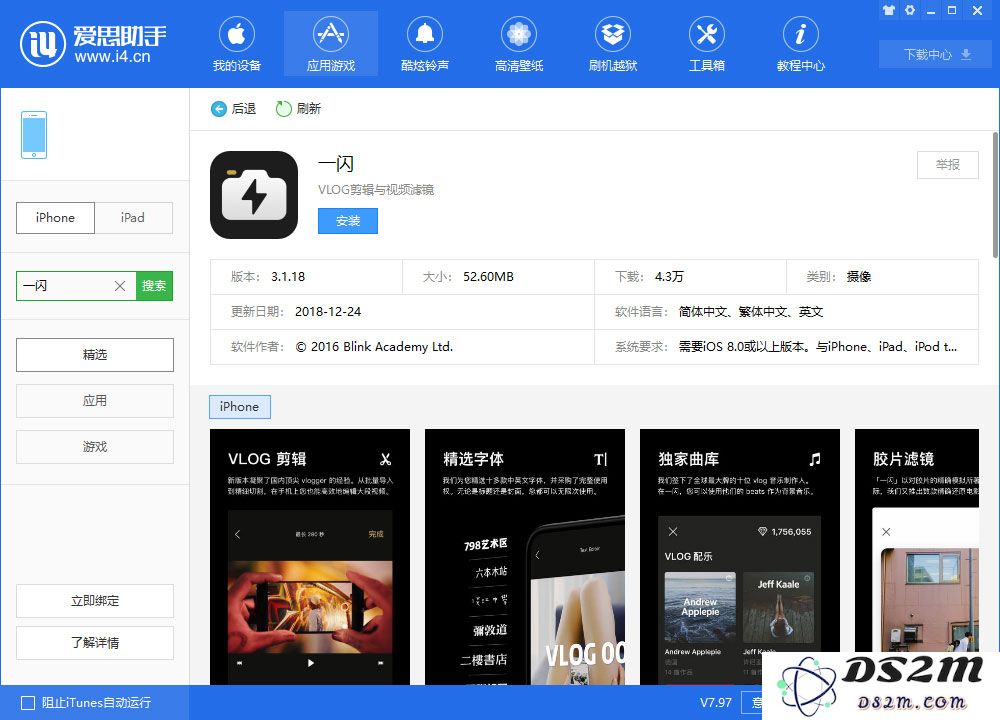Click the vertical scrollbar thumb
The width and height of the screenshot is (1000, 720).
[996, 195]
